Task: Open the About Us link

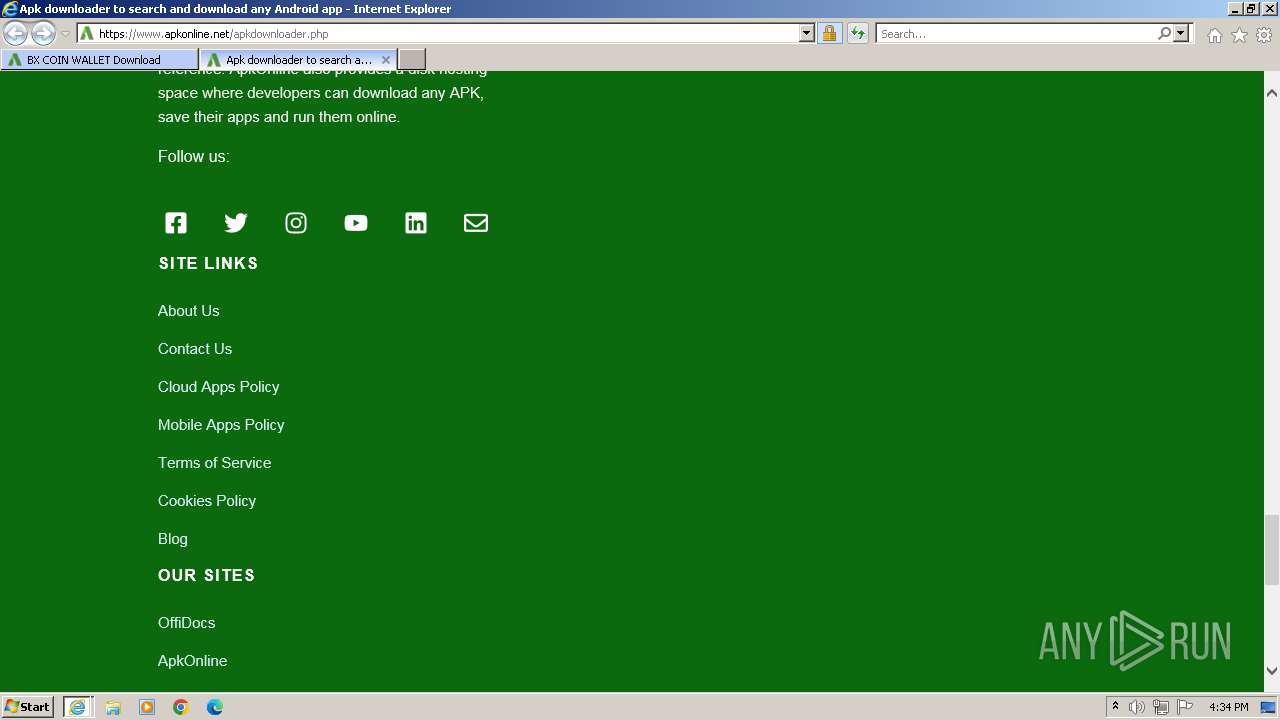Action: point(188,311)
